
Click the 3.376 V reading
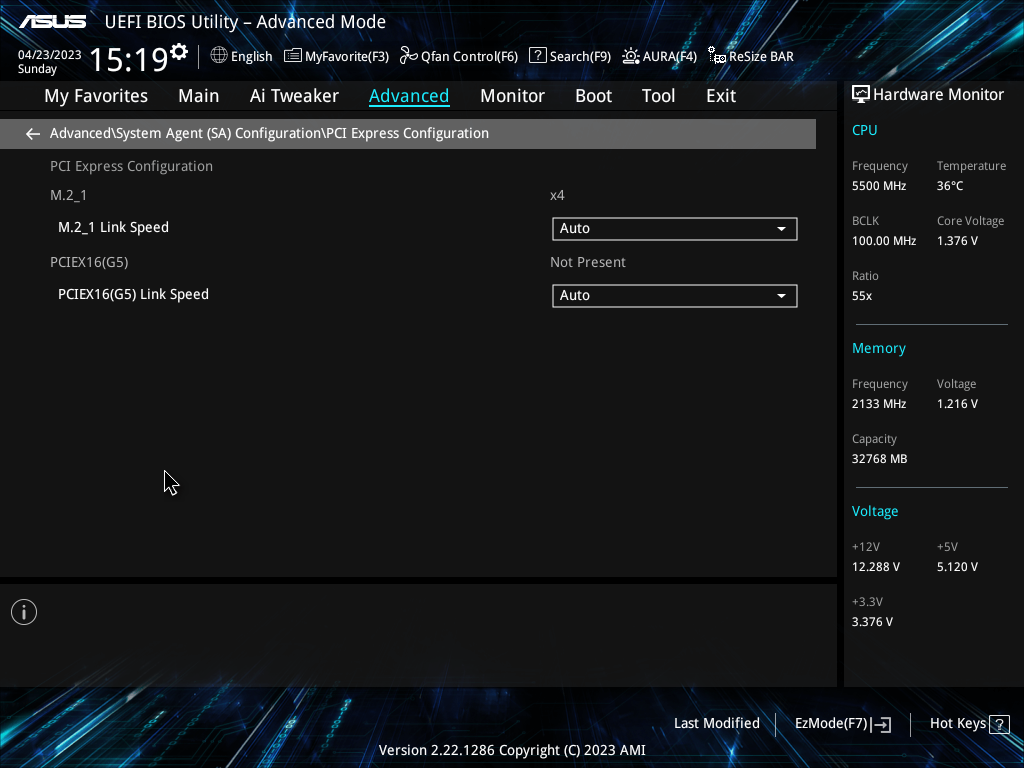coord(872,622)
